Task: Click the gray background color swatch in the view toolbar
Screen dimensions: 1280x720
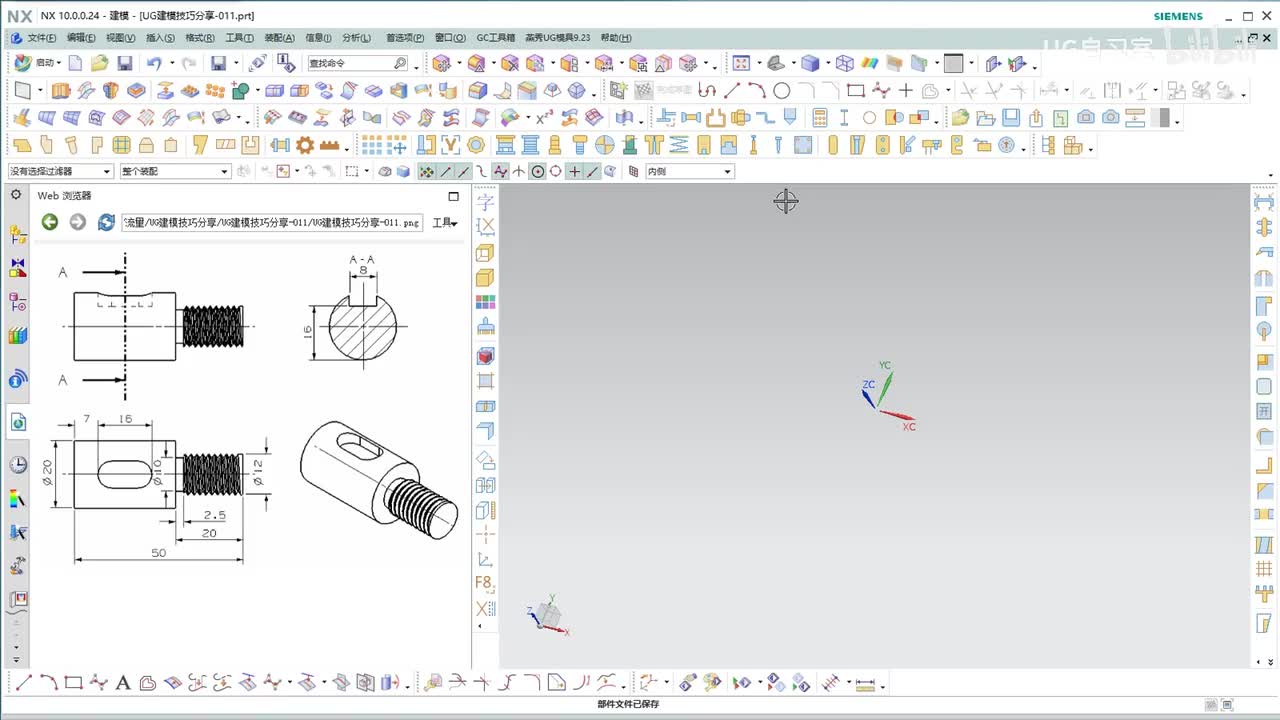Action: pyautogui.click(x=953, y=63)
